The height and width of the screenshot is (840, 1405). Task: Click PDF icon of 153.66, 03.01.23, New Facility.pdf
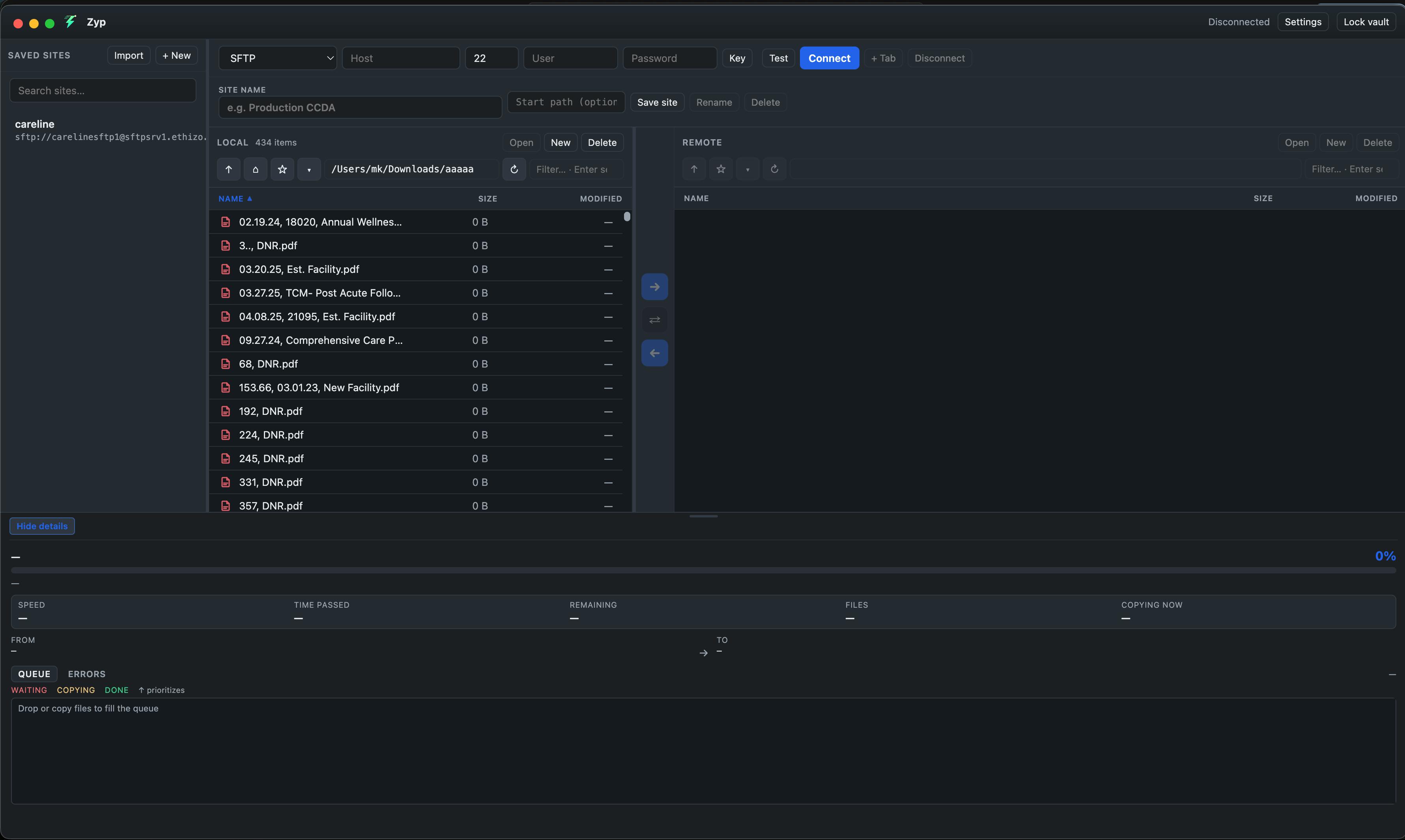pyautogui.click(x=225, y=388)
